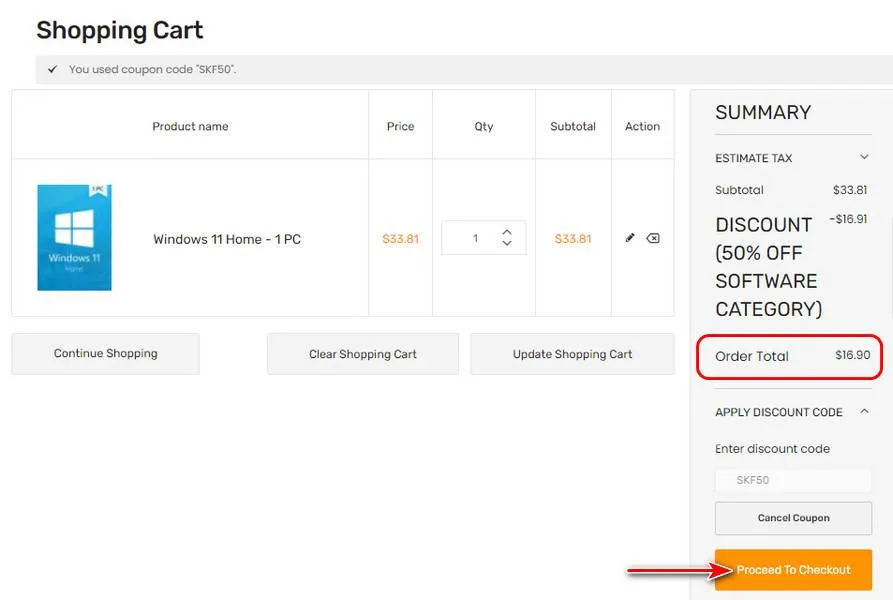
Task: Click the Product name column header
Action: click(x=190, y=126)
